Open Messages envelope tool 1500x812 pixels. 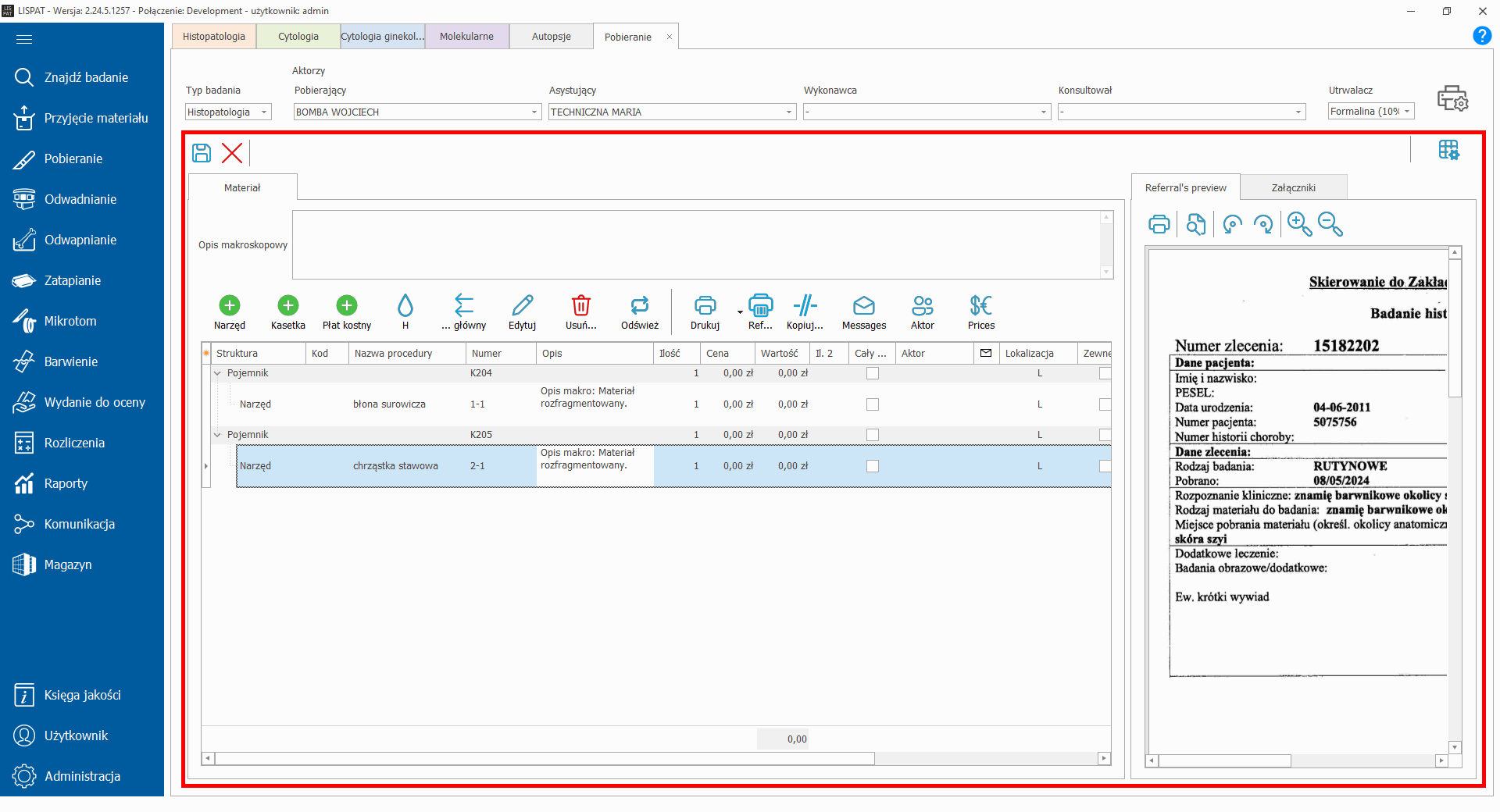coord(863,305)
